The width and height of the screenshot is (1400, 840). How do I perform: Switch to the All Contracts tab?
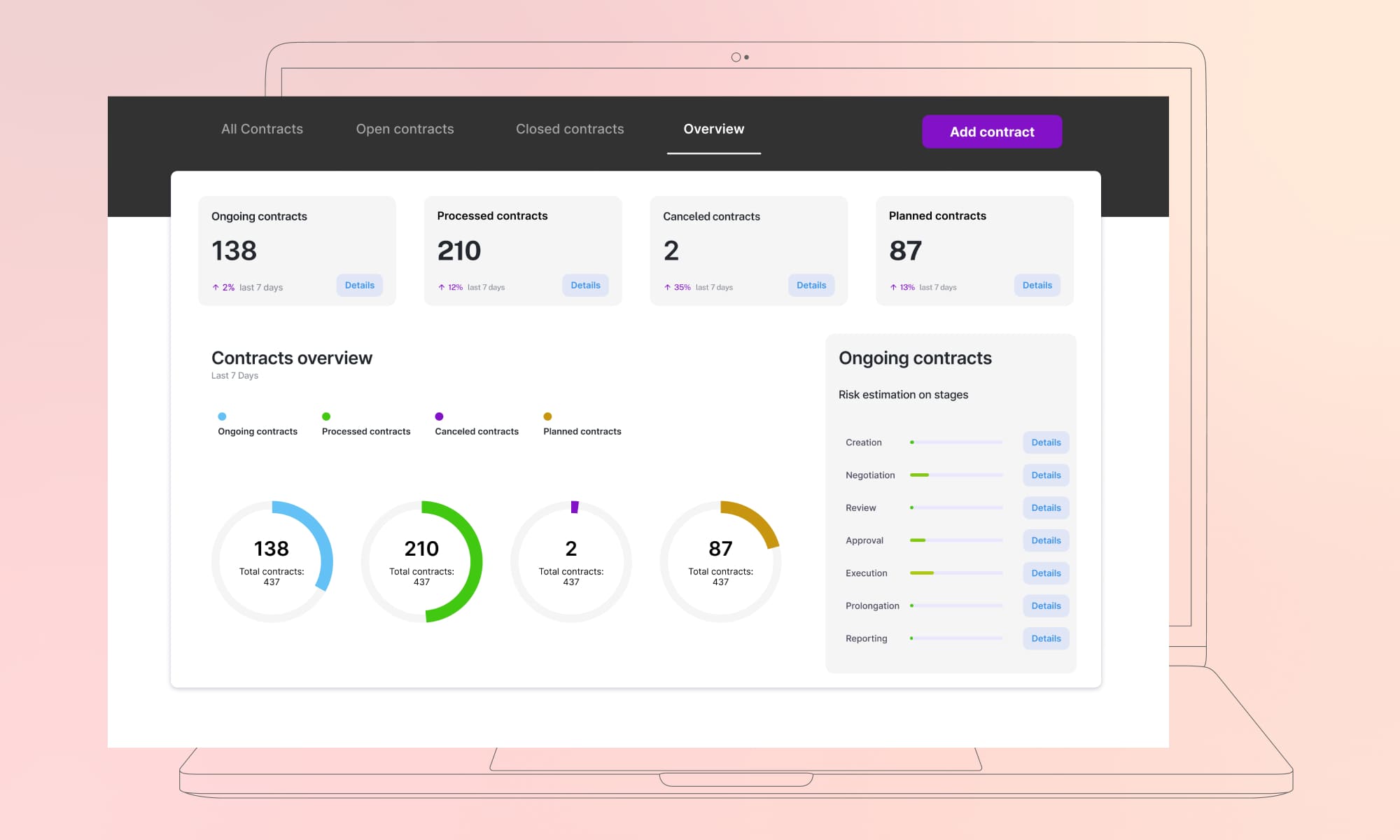pos(262,129)
